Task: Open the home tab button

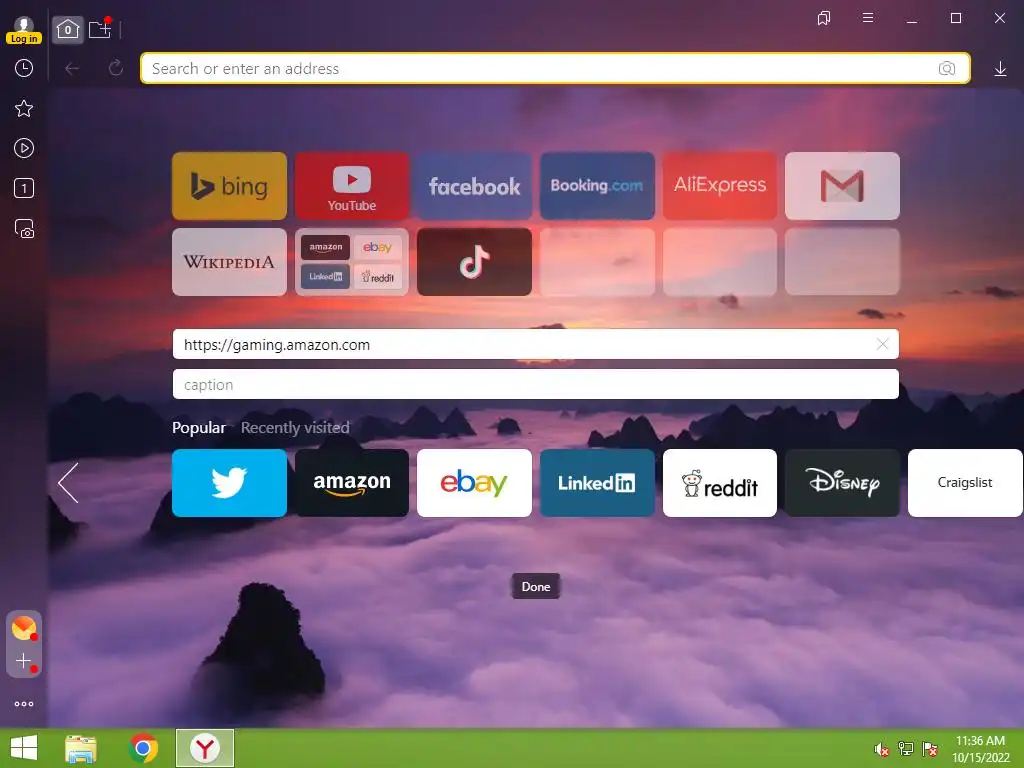Action: [x=68, y=29]
